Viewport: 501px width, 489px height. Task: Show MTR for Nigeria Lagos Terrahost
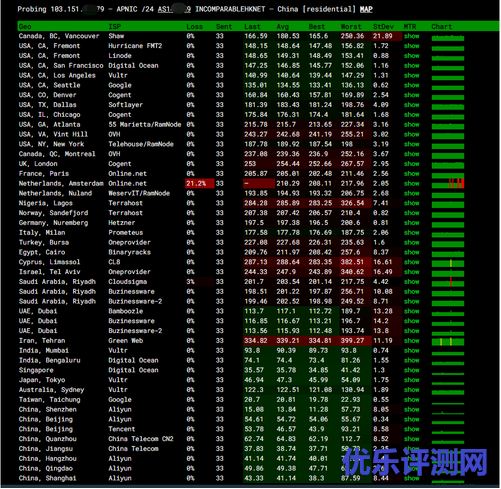[x=411, y=203]
